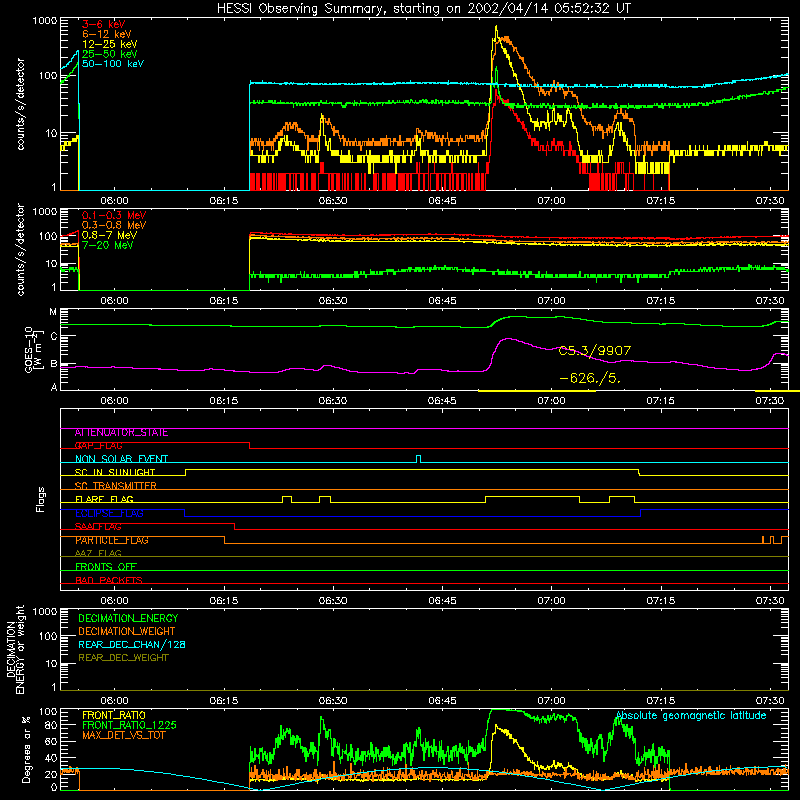Select the 50-100 keV legend label
Viewport: 800px width, 800px height.
tap(113, 64)
